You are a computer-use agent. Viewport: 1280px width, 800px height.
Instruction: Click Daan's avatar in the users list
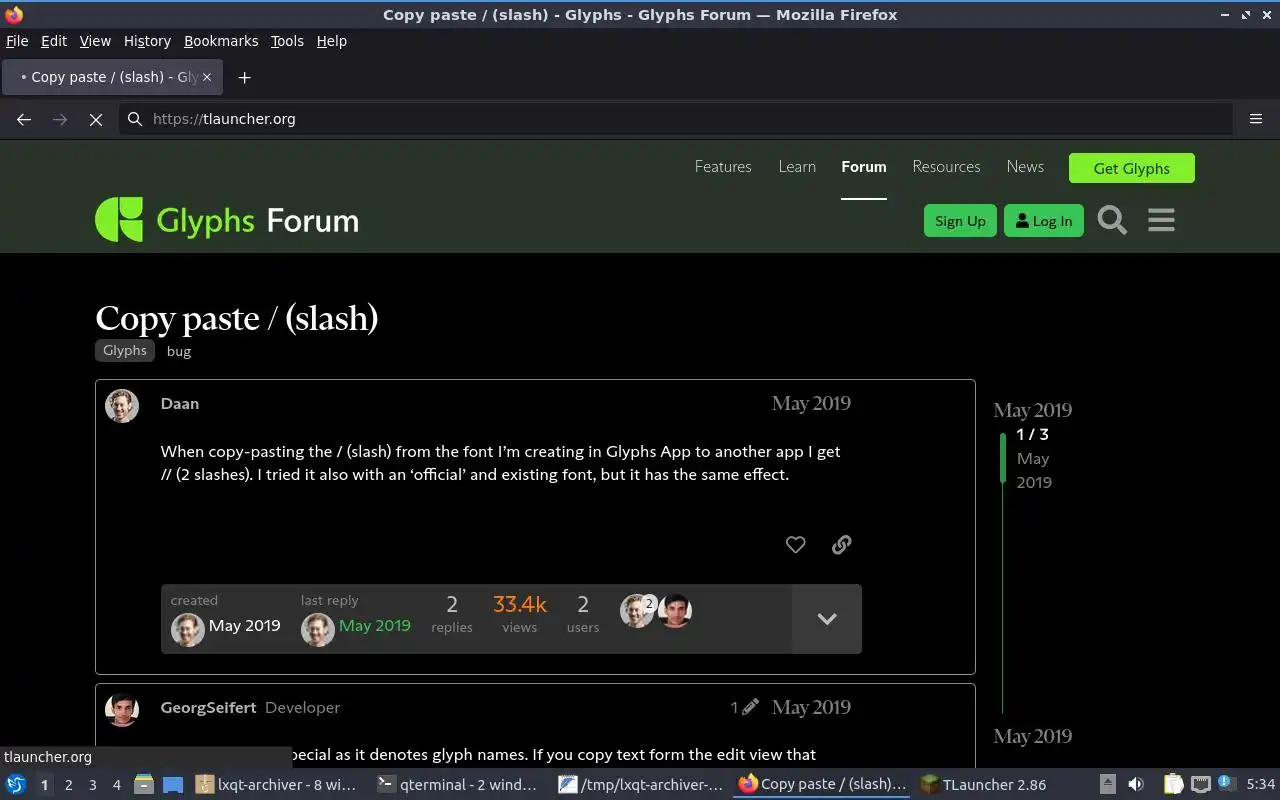[636, 611]
